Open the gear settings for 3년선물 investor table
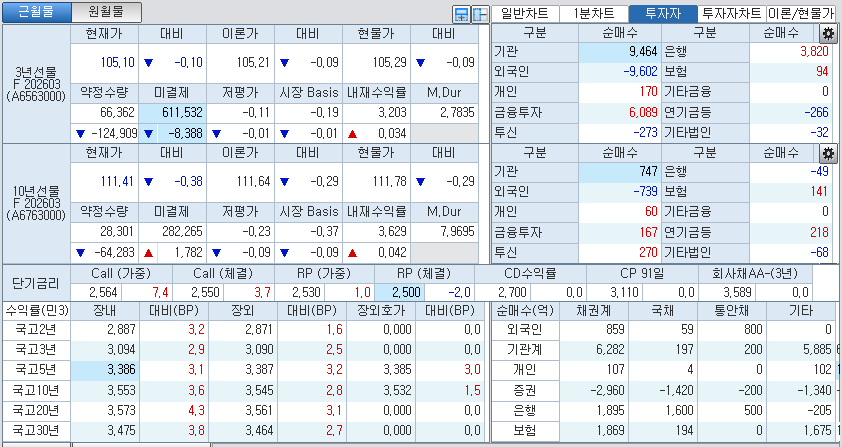 [x=828, y=34]
